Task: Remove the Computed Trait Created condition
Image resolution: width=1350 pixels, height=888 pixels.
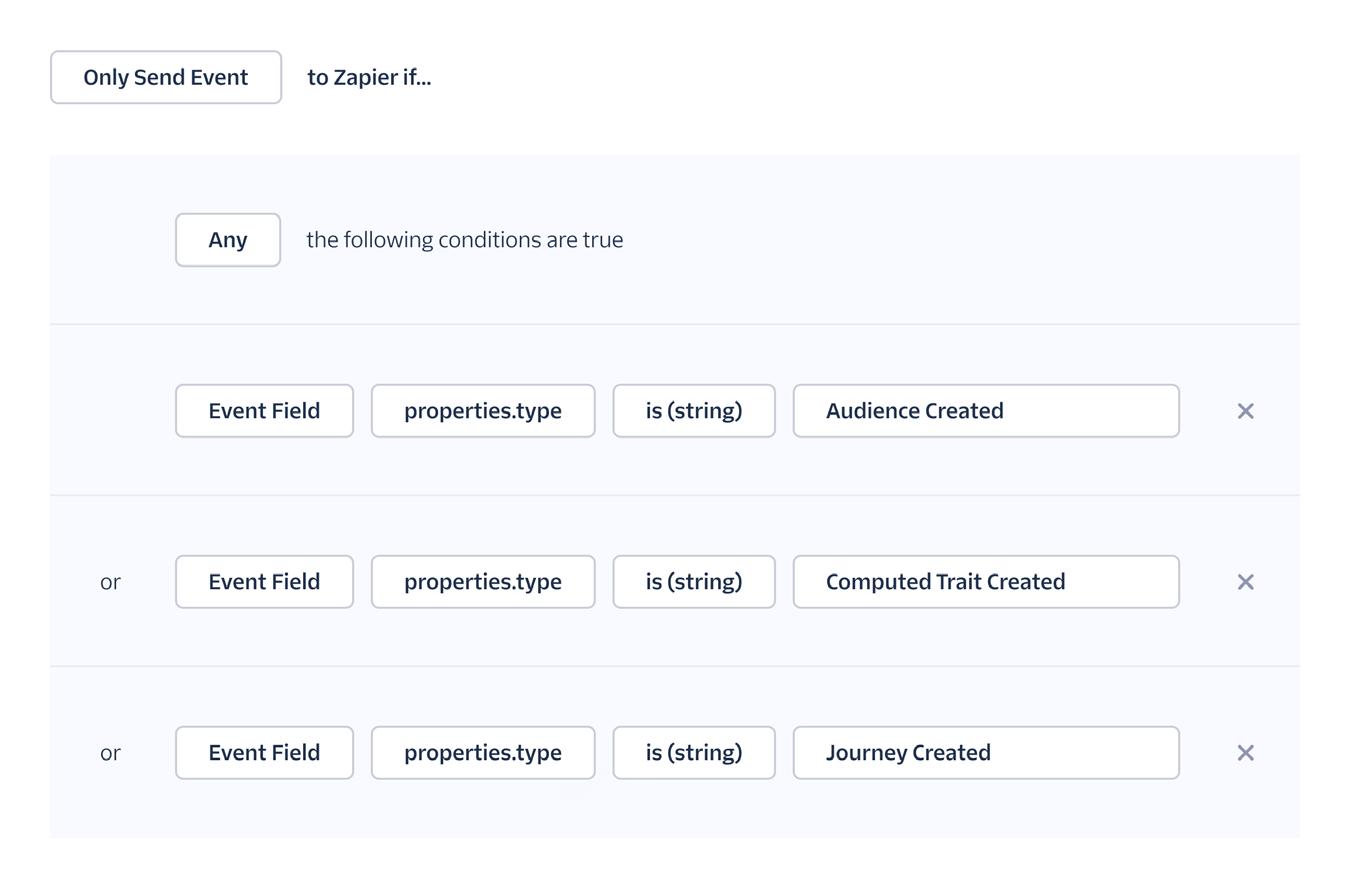Action: click(1245, 582)
